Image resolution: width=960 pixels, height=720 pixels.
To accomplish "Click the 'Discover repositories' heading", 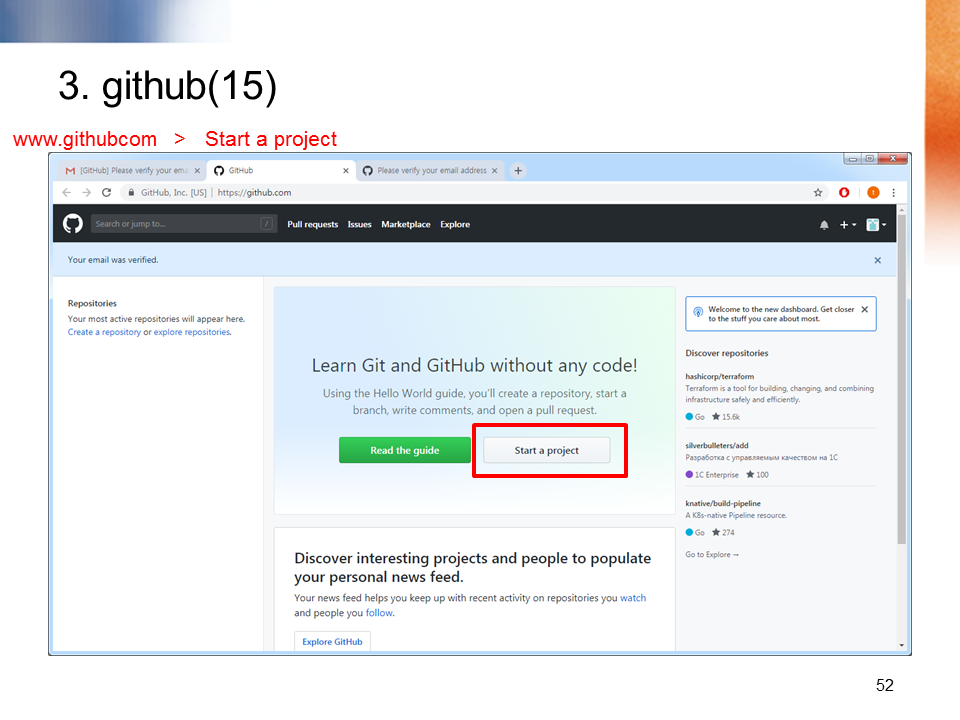I will pos(726,353).
